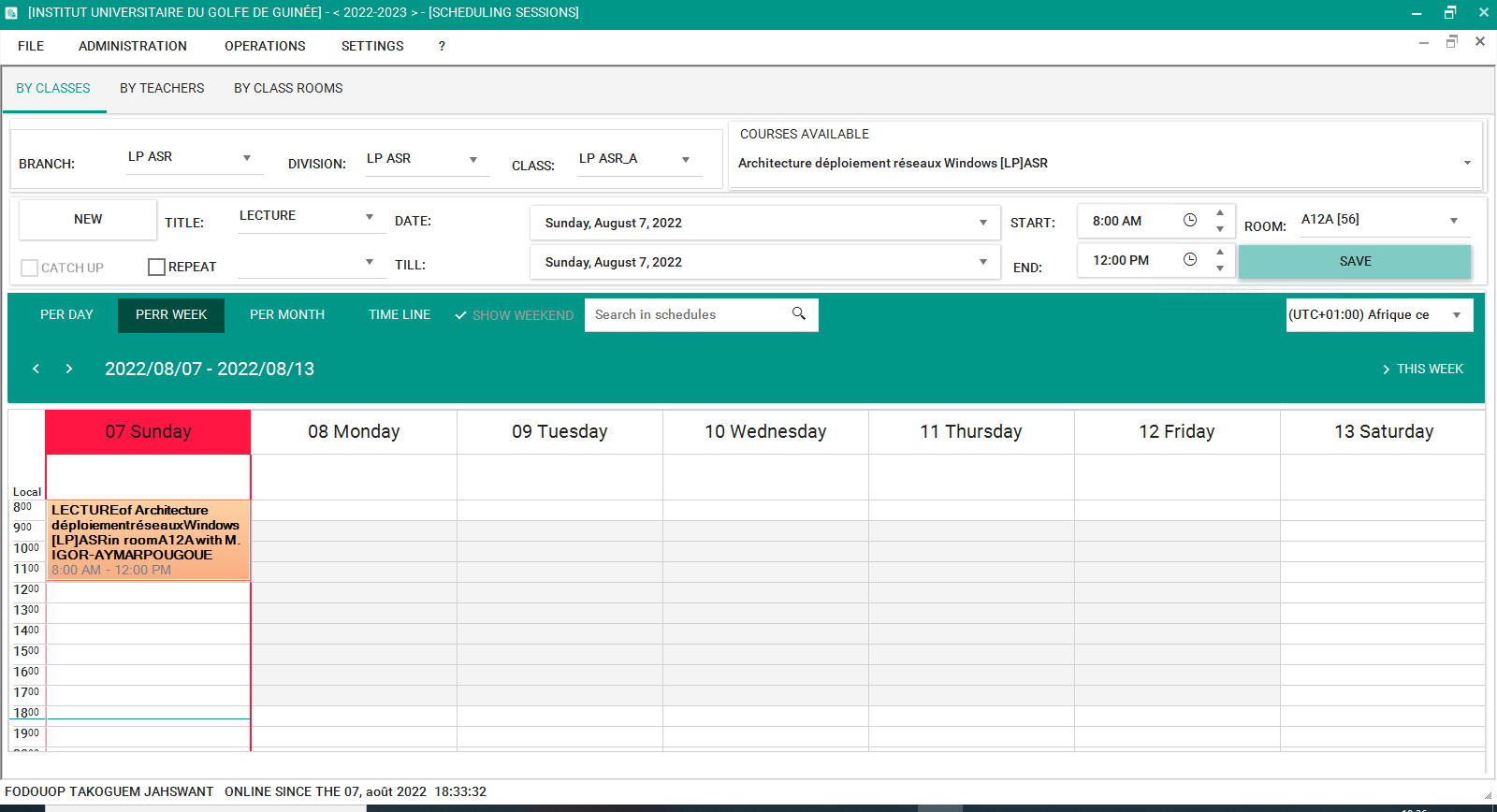The image size is (1497, 812).
Task: Select the 07 Sunday column header
Action: (148, 431)
